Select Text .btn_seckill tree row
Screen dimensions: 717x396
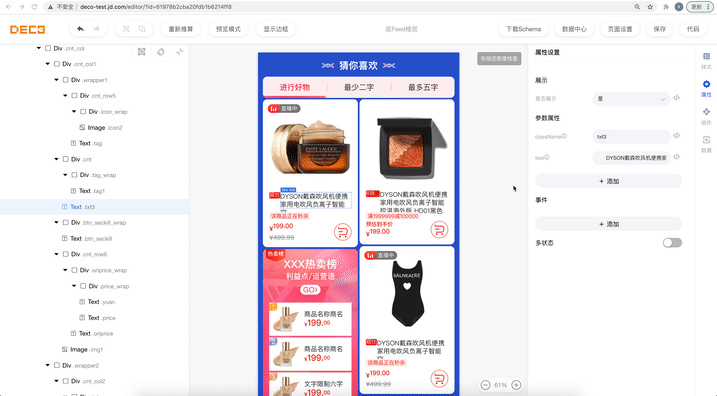(94, 238)
